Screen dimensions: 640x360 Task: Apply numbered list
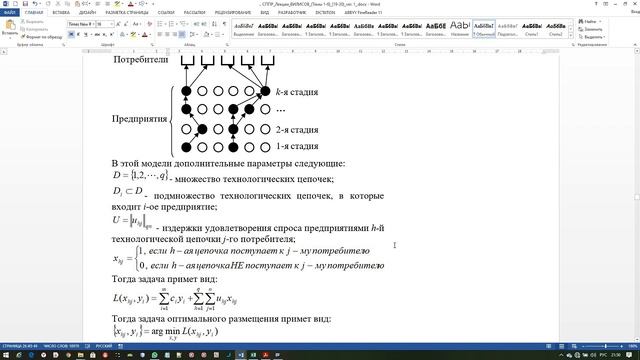pos(171,24)
